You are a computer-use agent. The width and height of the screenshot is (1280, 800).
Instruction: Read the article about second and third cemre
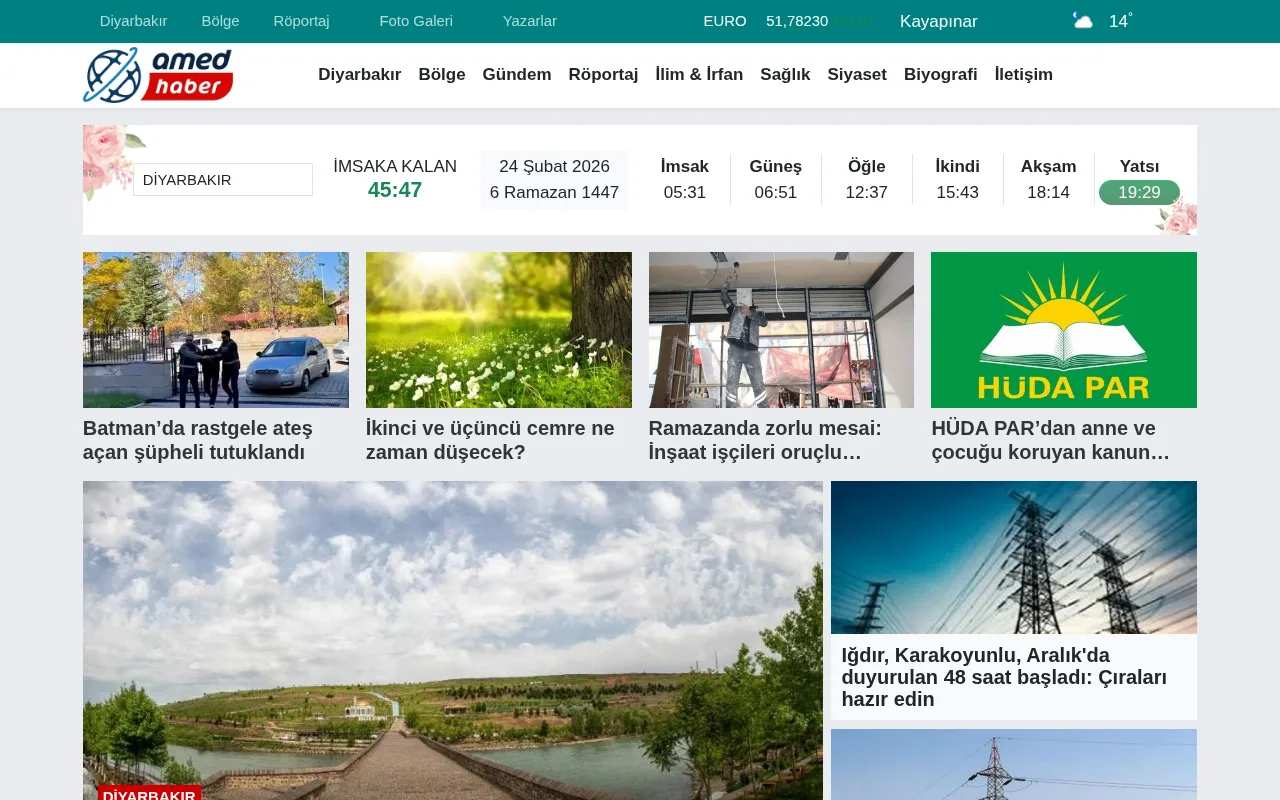(490, 440)
